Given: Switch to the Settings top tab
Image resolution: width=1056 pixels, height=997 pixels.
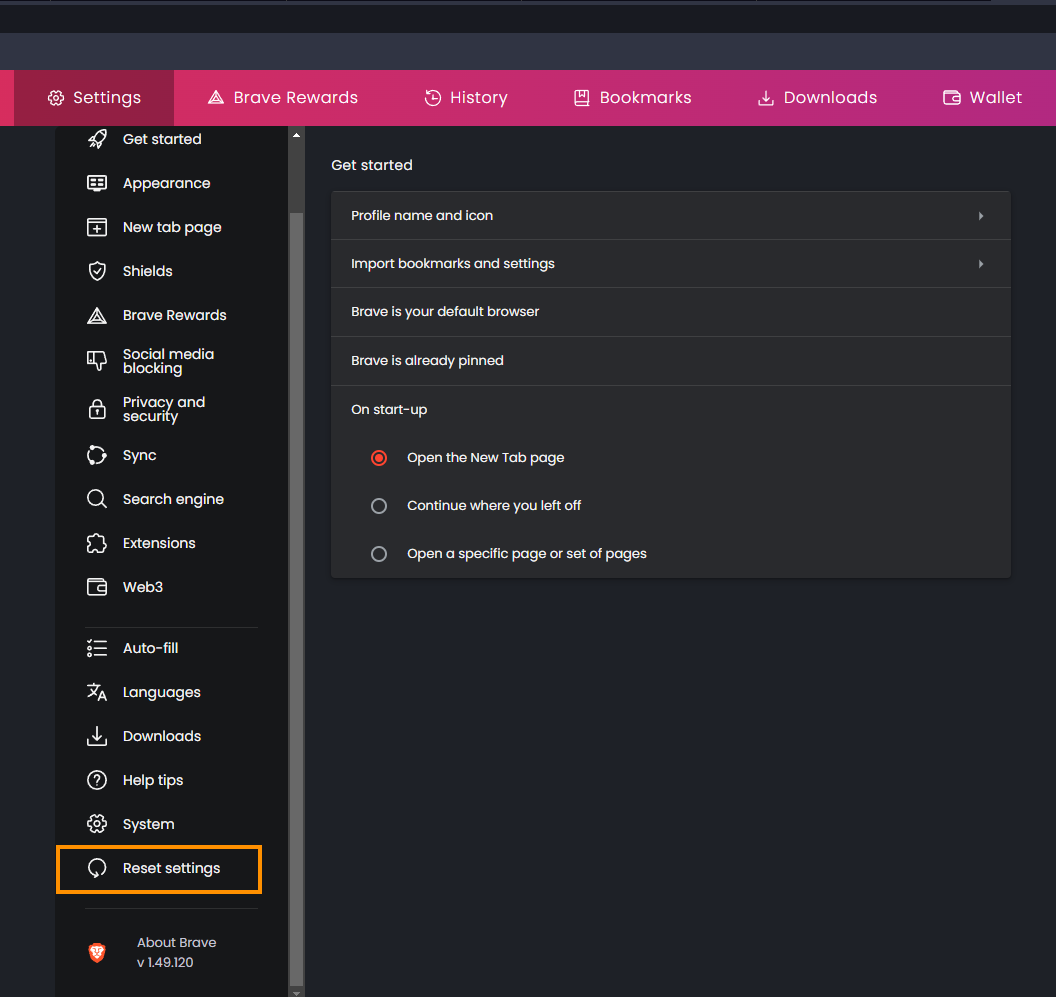Looking at the screenshot, I should point(94,98).
